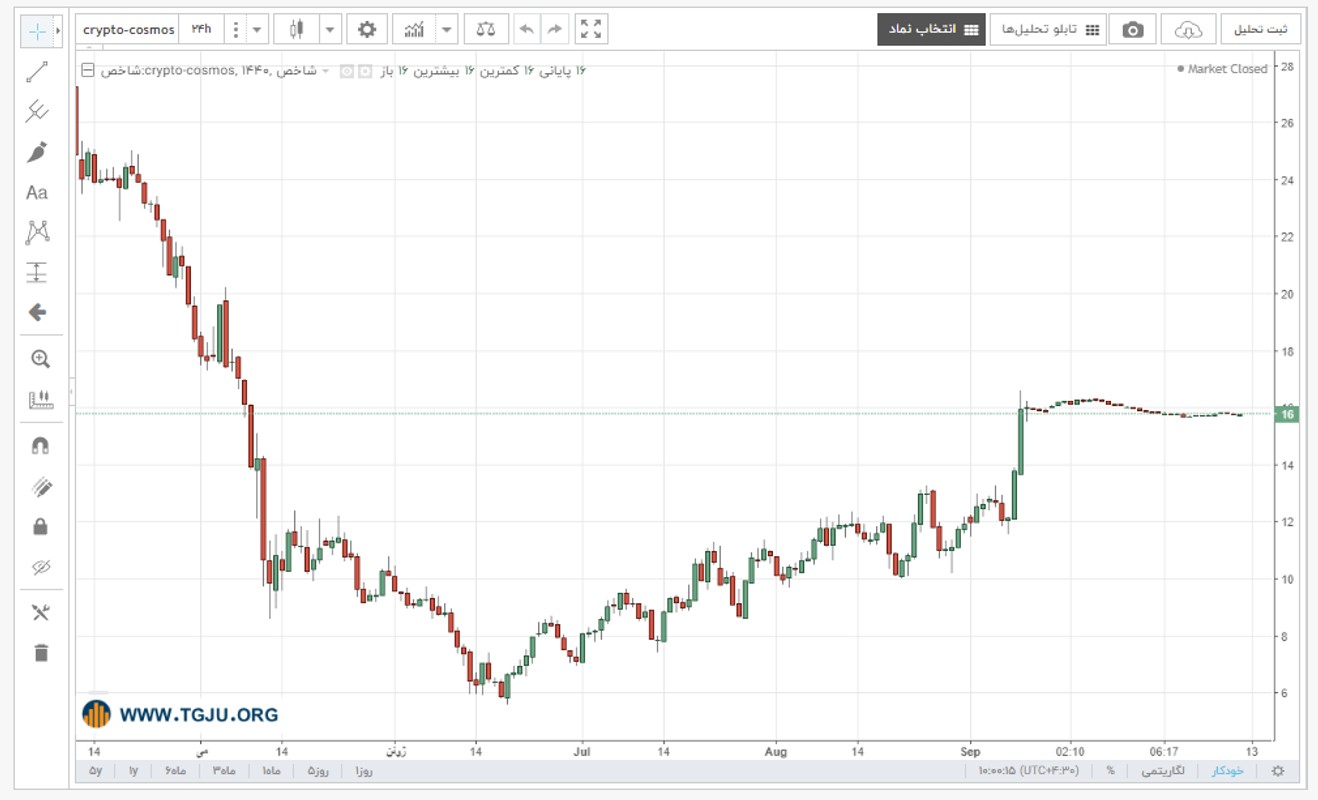1318x800 pixels.
Task: Click the left arrow marker tool
Action: [x=37, y=312]
